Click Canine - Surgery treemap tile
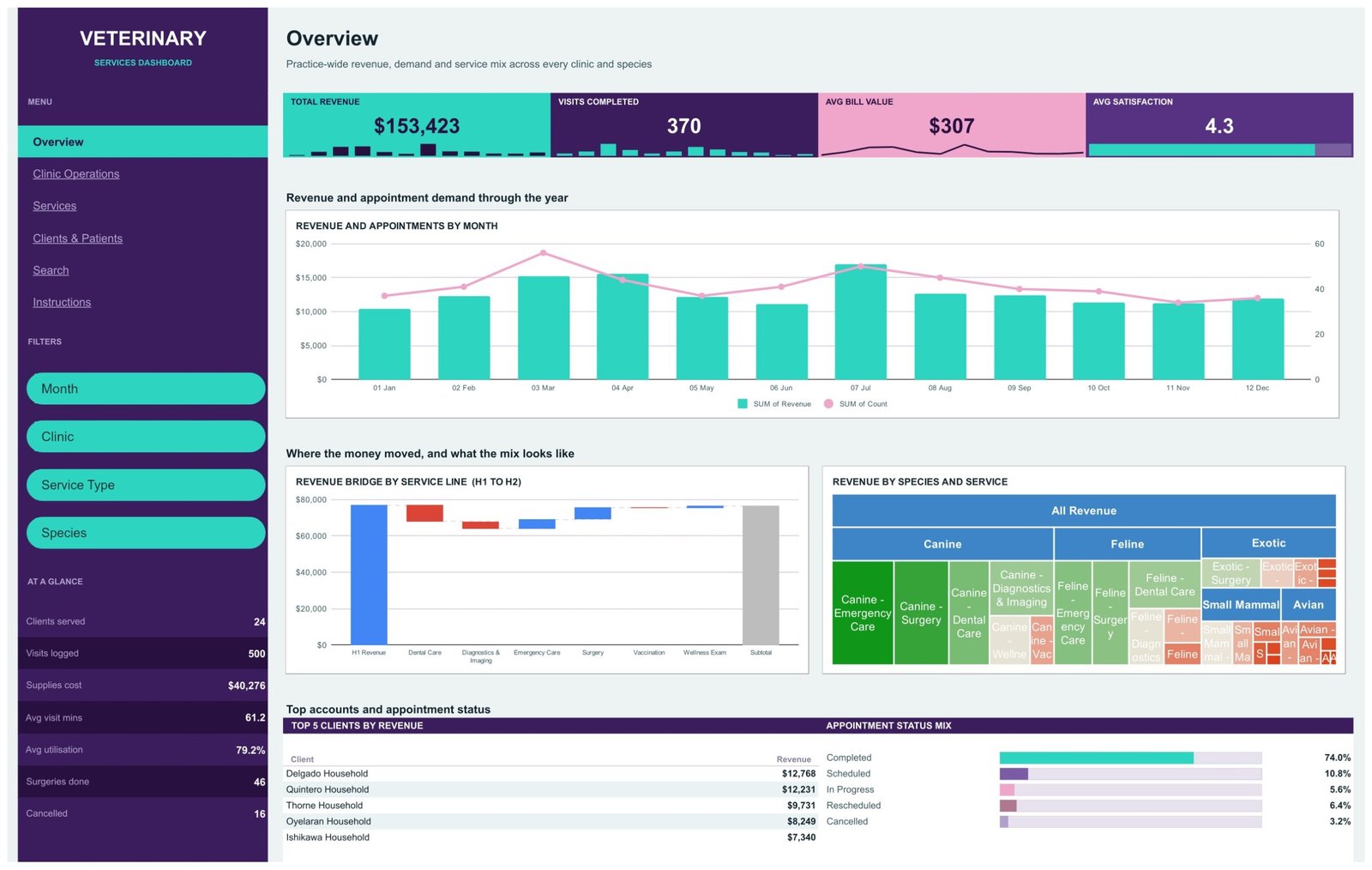The width and height of the screenshot is (1372, 870). [921, 613]
